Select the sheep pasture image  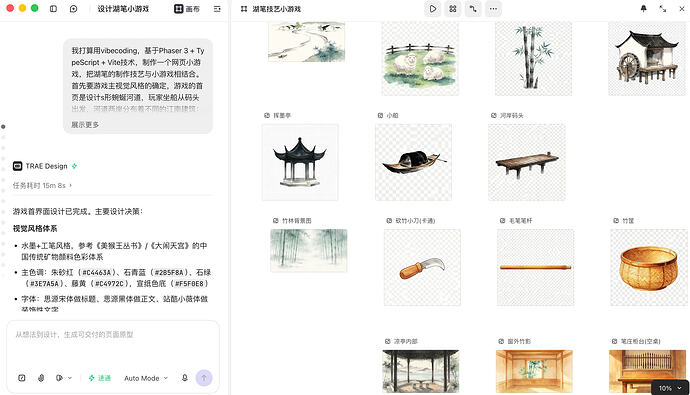point(420,59)
